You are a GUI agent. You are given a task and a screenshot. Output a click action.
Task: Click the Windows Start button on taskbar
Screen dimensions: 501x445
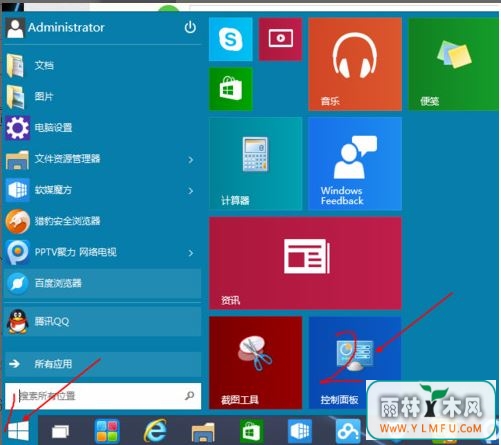click(x=18, y=431)
